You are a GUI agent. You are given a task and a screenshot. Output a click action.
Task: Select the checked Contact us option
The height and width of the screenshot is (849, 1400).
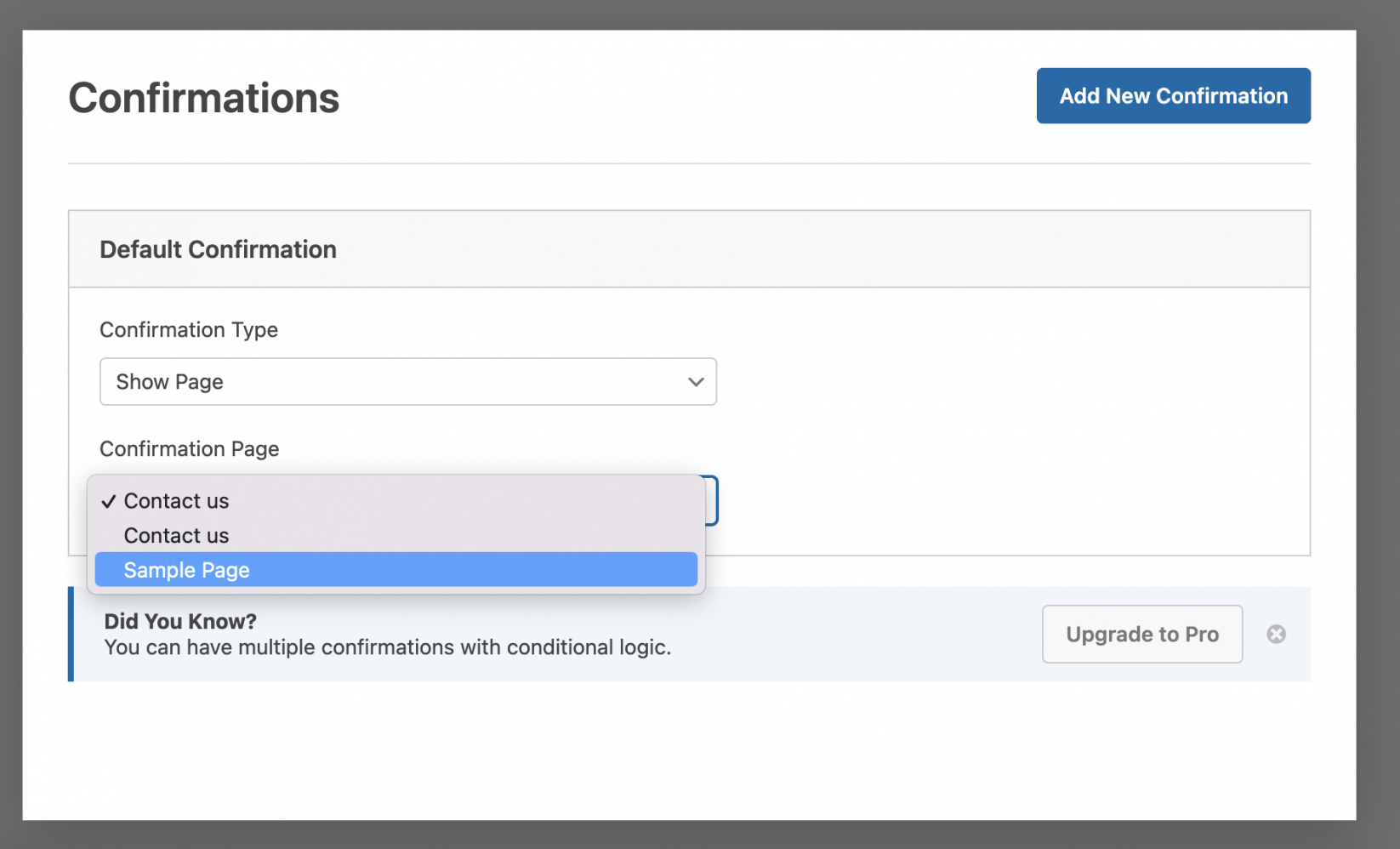pos(396,501)
